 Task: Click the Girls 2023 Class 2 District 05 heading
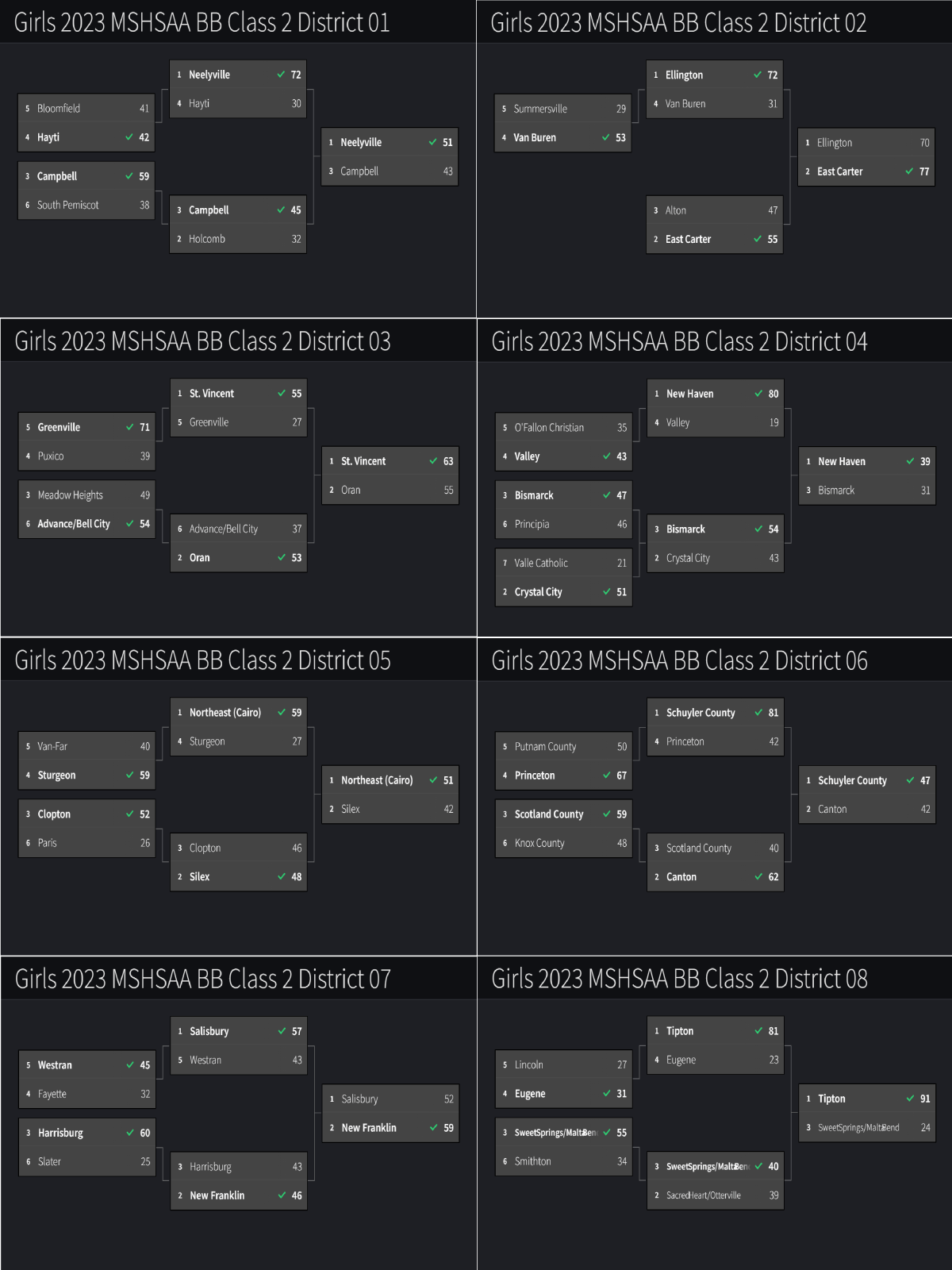[203, 660]
